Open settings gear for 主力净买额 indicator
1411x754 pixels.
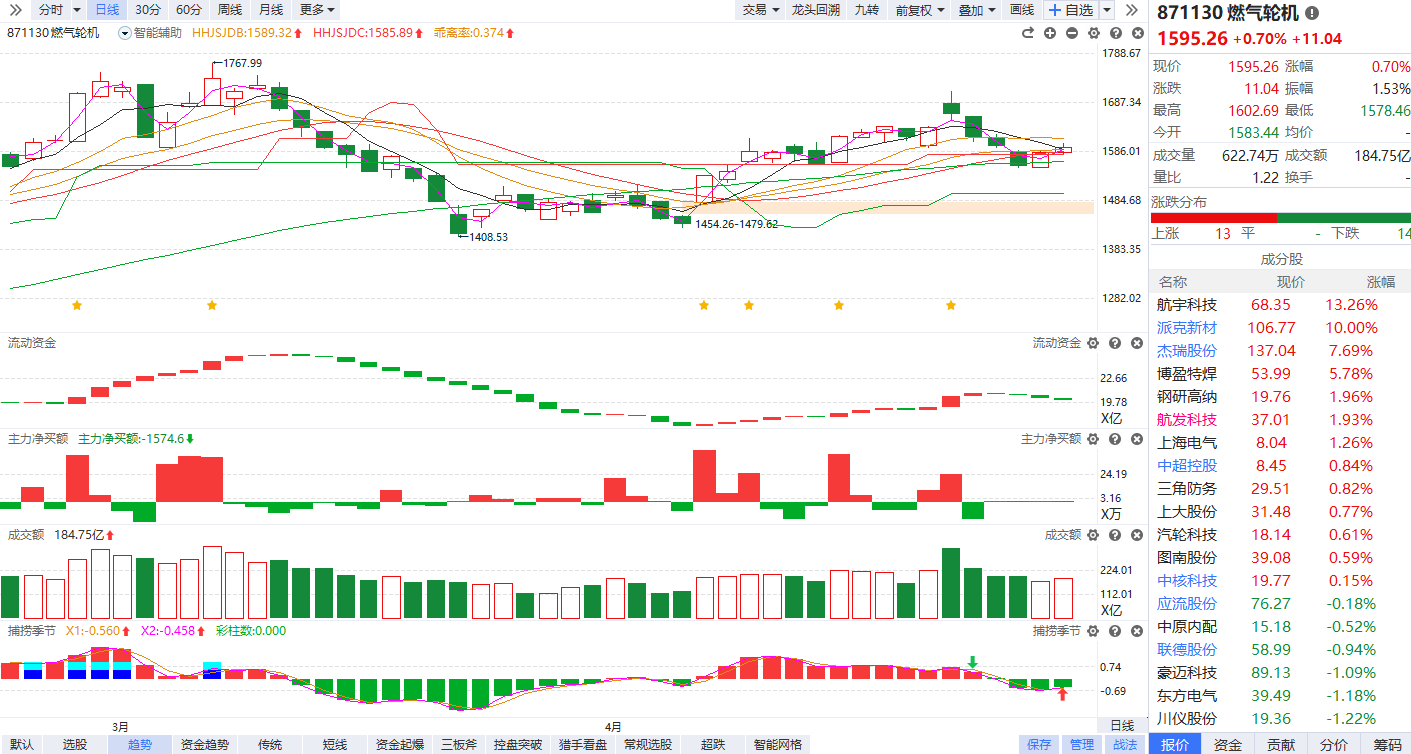click(1092, 439)
